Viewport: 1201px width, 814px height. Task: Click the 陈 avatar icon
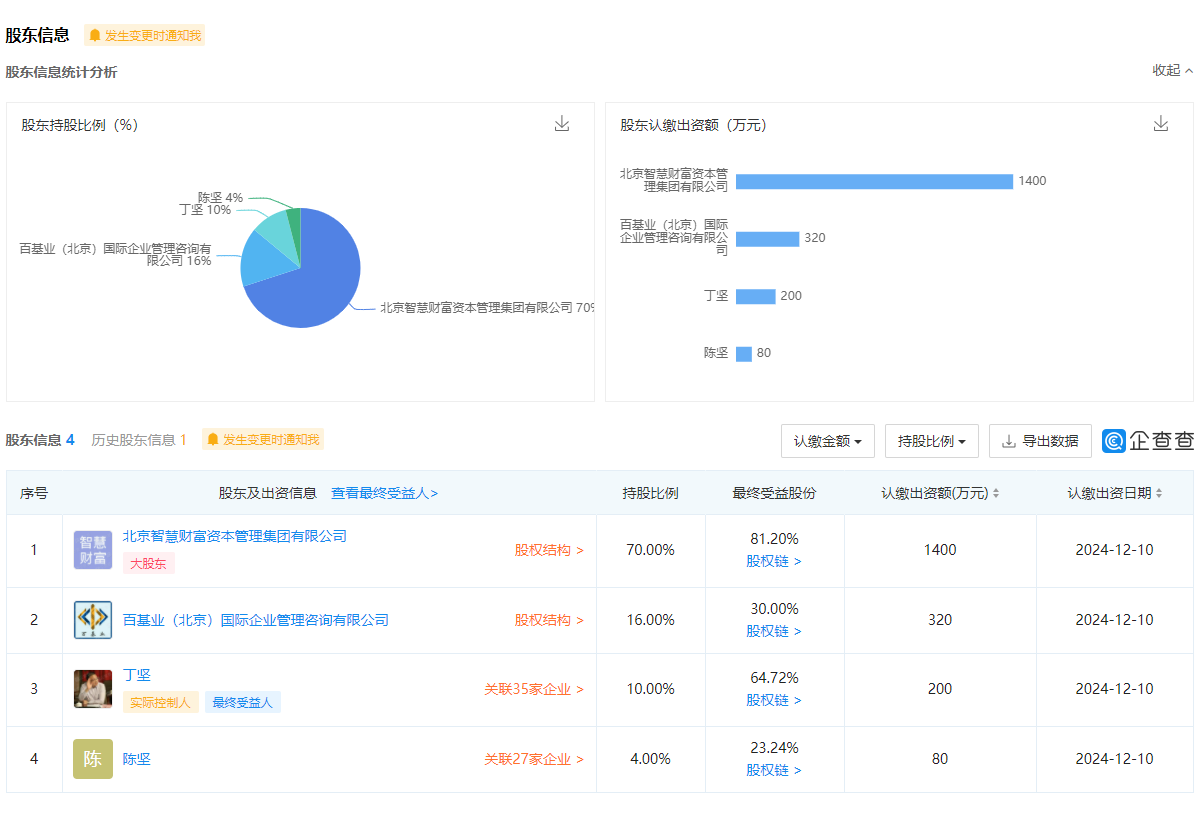pos(93,759)
